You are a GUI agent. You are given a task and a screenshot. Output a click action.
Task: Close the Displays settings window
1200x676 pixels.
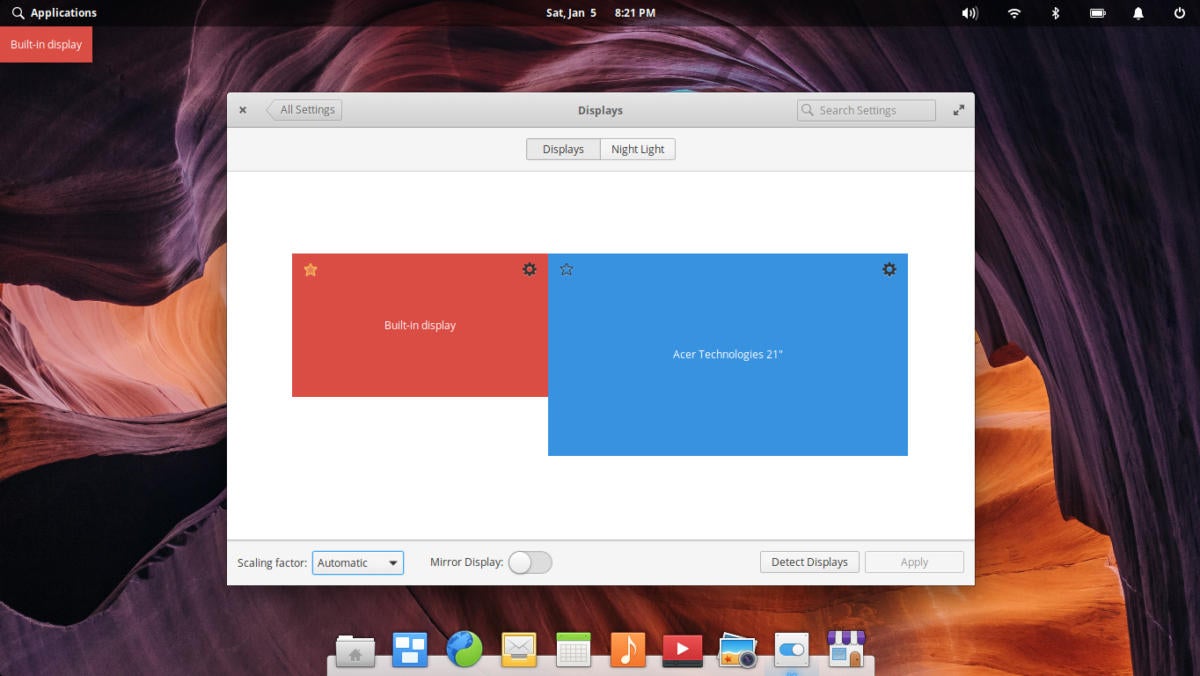tap(242, 110)
